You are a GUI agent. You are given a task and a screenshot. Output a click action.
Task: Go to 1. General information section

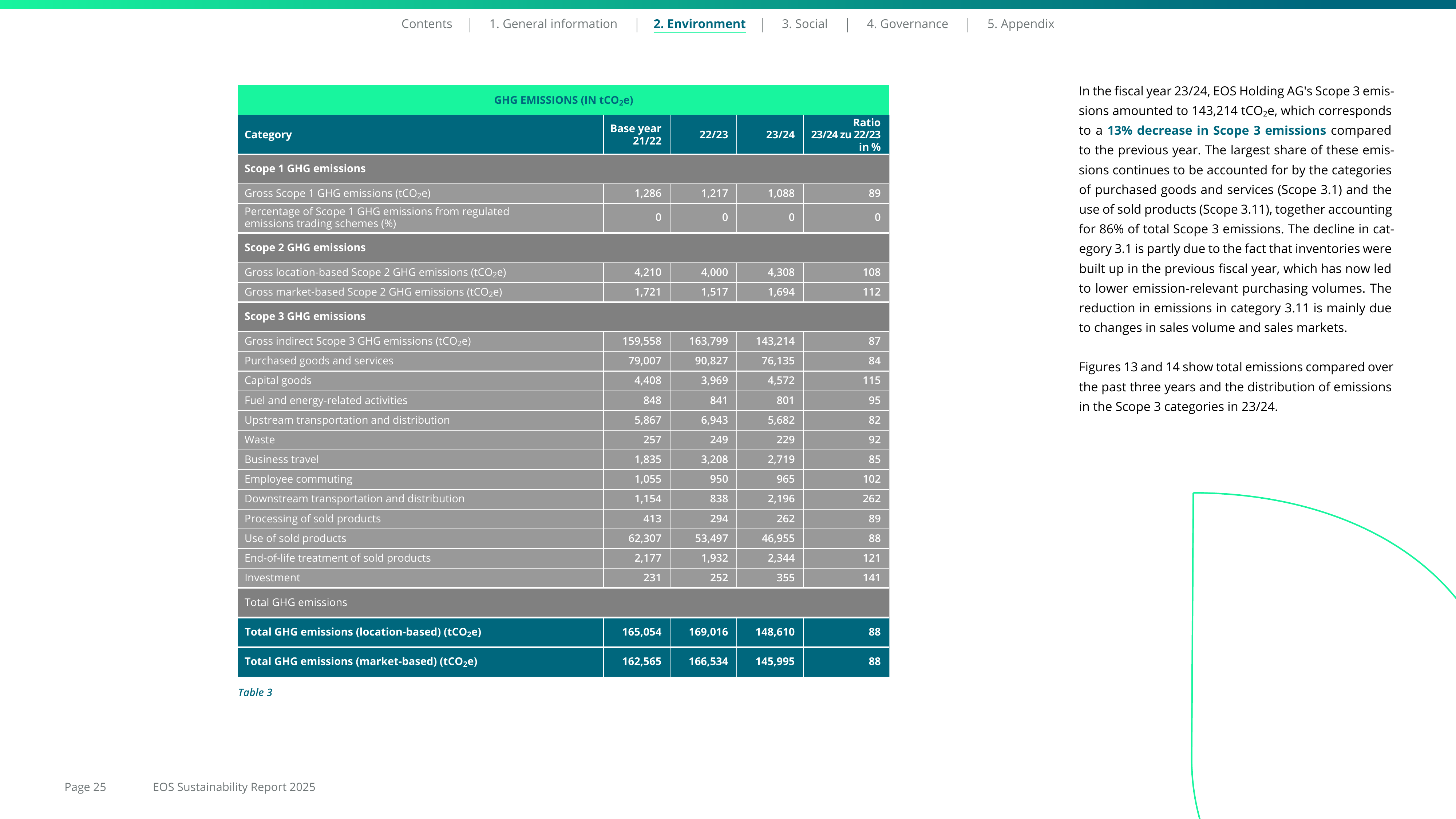tap(553, 24)
